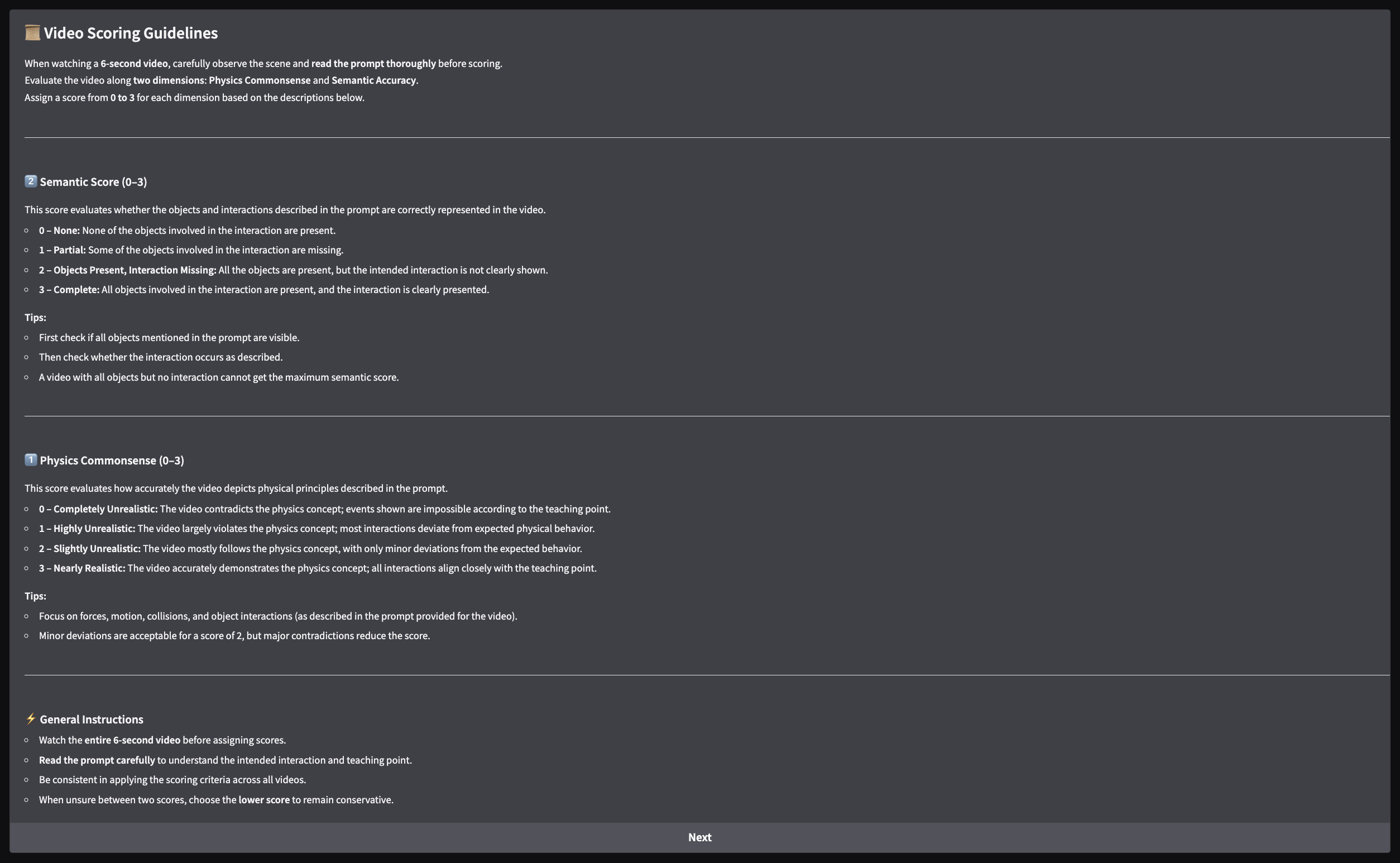Click the '0 – None' semantic score line
This screenshot has width=1400, height=863.
pos(187,231)
